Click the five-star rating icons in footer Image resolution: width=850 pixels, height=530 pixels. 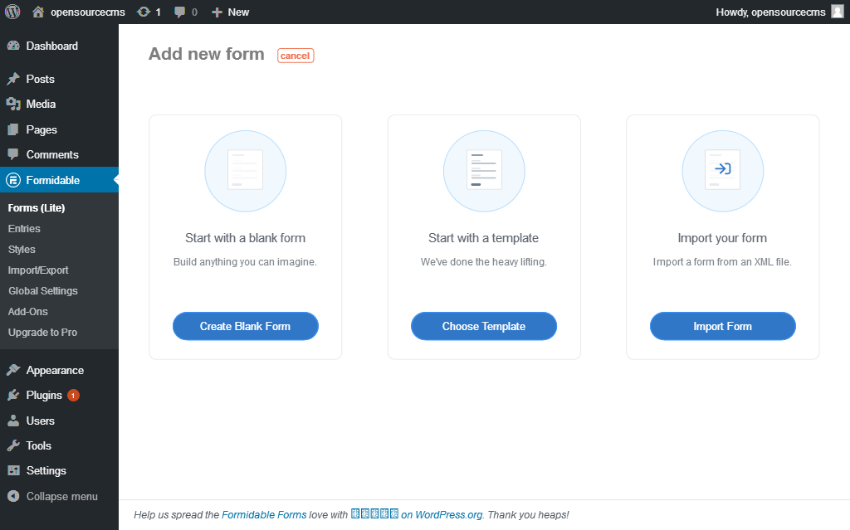tap(375, 514)
